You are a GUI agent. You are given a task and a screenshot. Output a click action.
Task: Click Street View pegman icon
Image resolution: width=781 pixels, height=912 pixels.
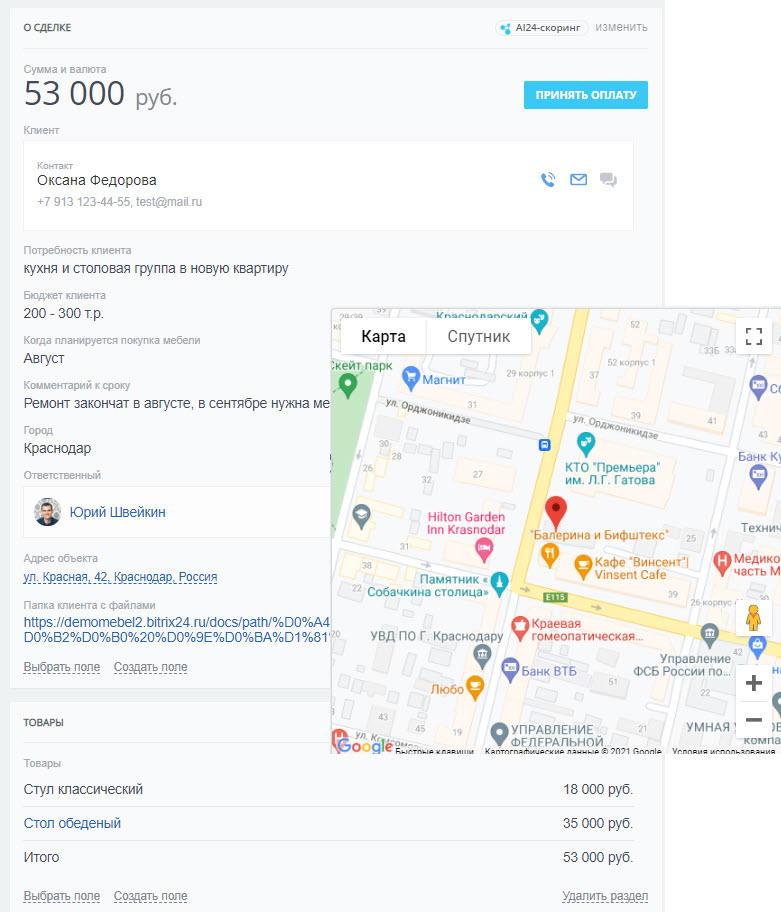coord(754,618)
